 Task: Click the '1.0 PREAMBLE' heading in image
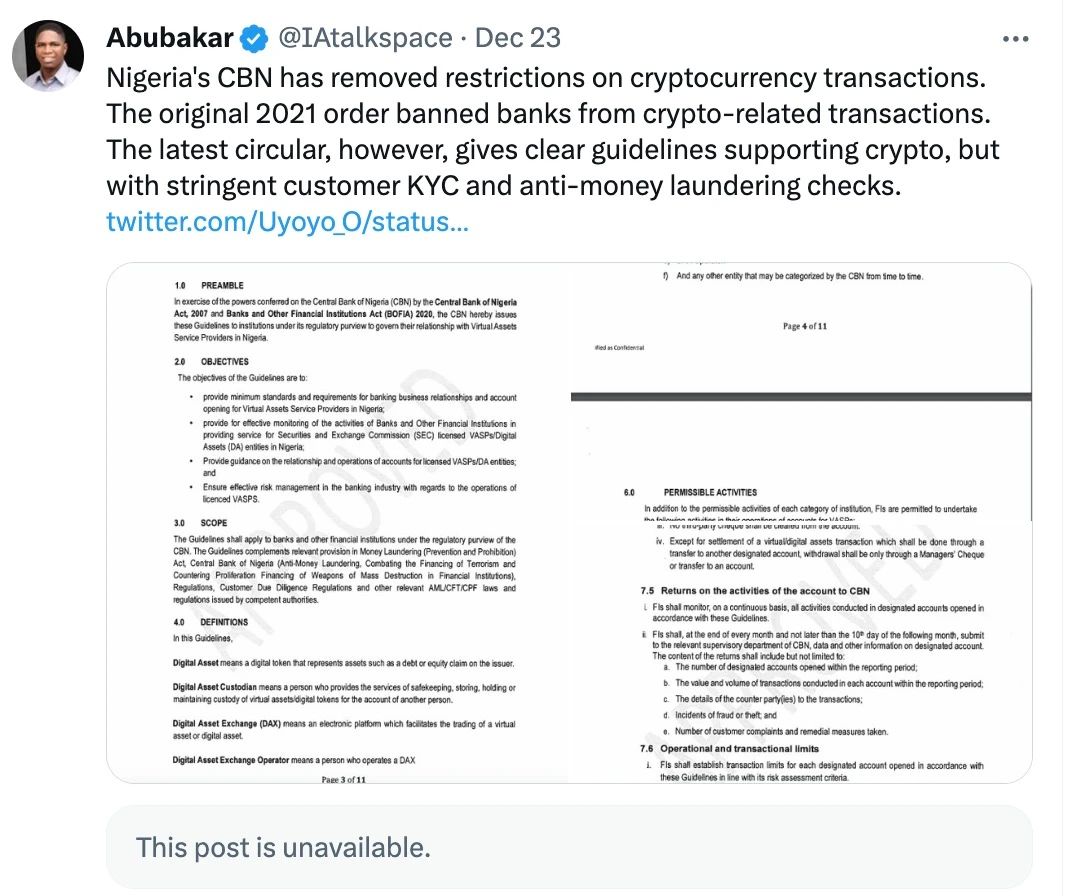coord(209,285)
